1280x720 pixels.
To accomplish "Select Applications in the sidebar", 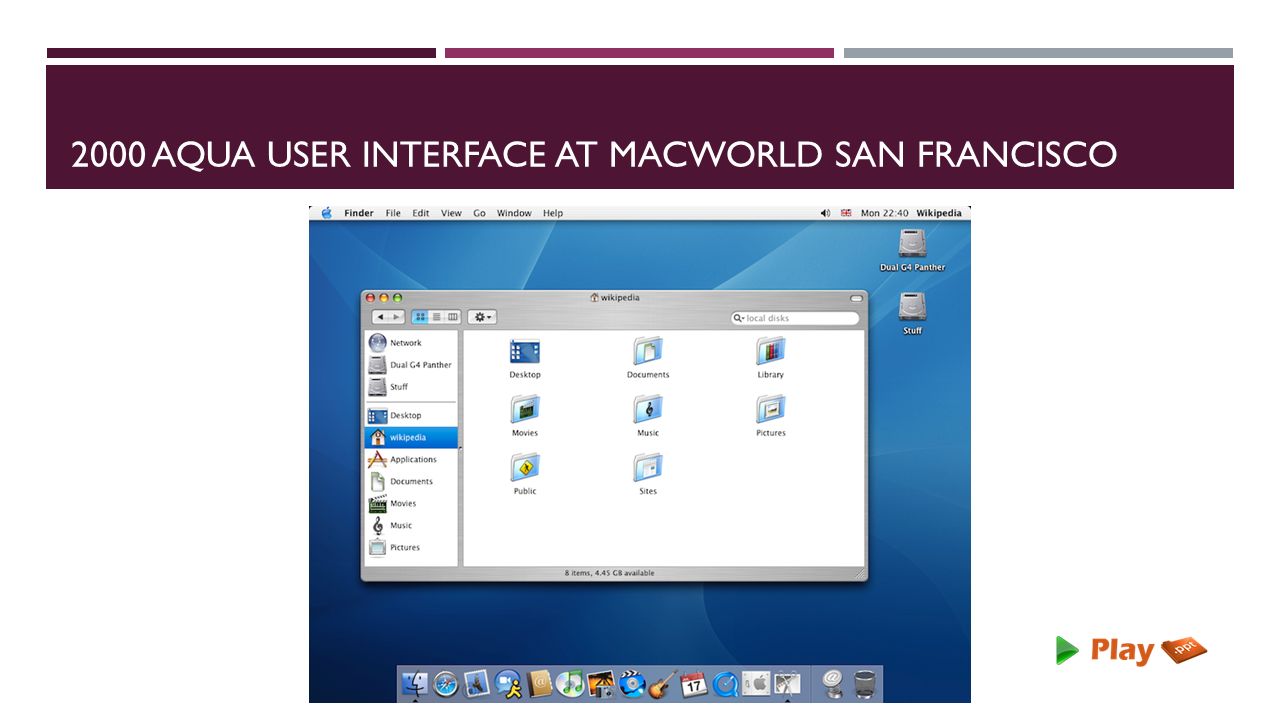I will click(x=411, y=459).
